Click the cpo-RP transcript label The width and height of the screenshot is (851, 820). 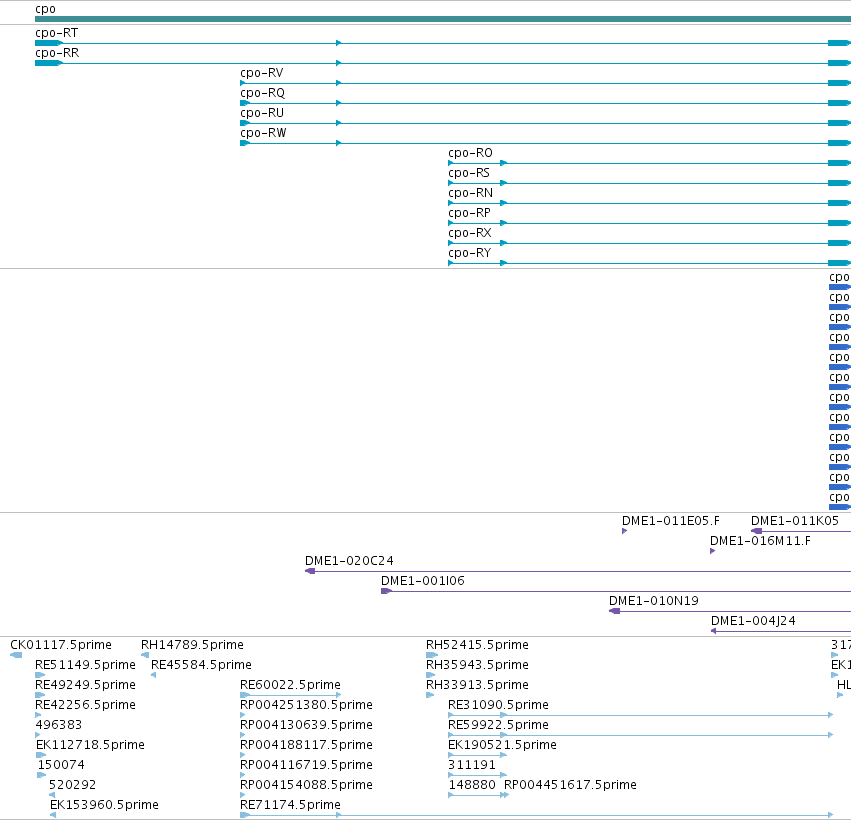(469, 213)
